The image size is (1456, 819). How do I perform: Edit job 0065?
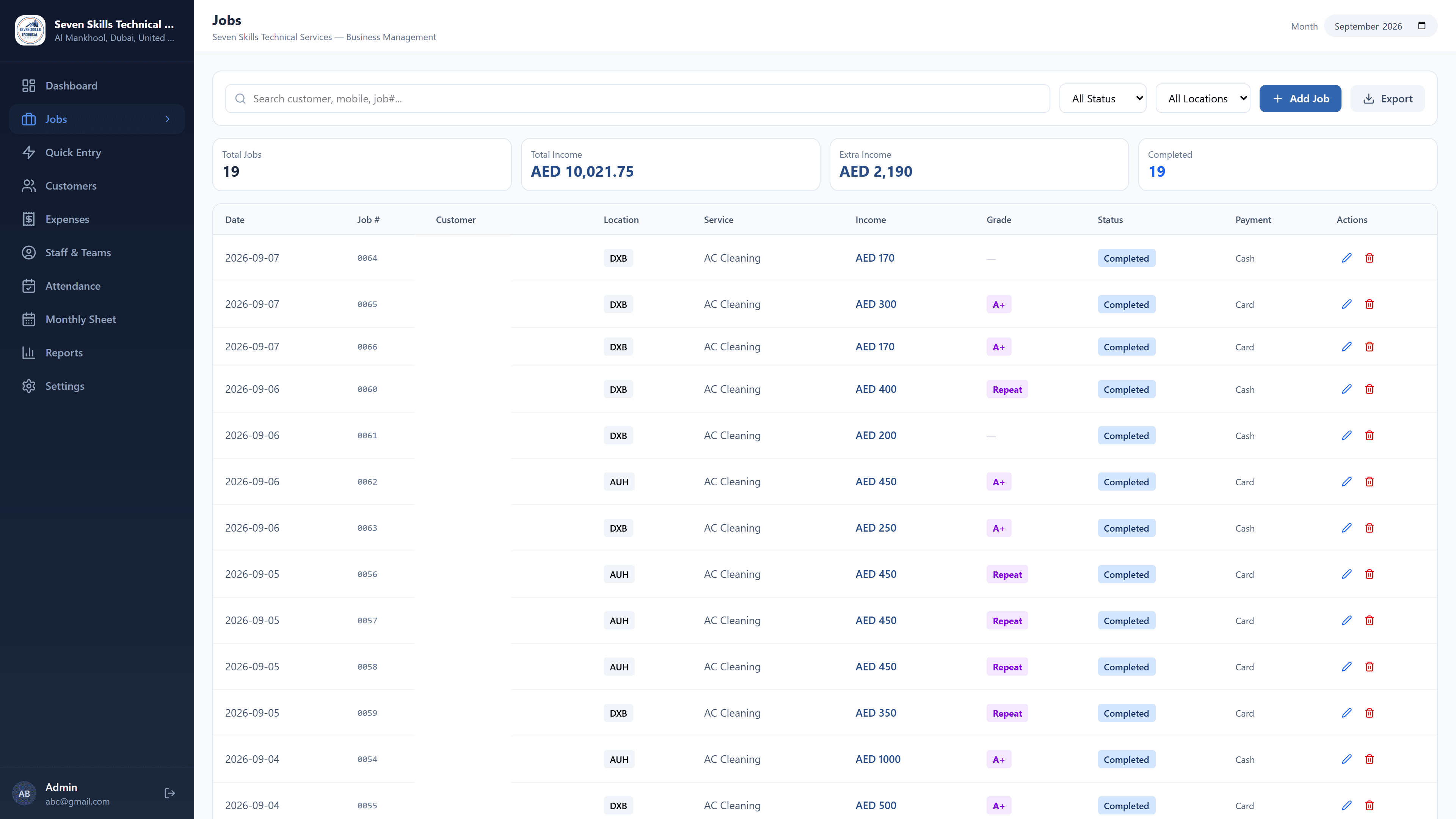pos(1347,304)
